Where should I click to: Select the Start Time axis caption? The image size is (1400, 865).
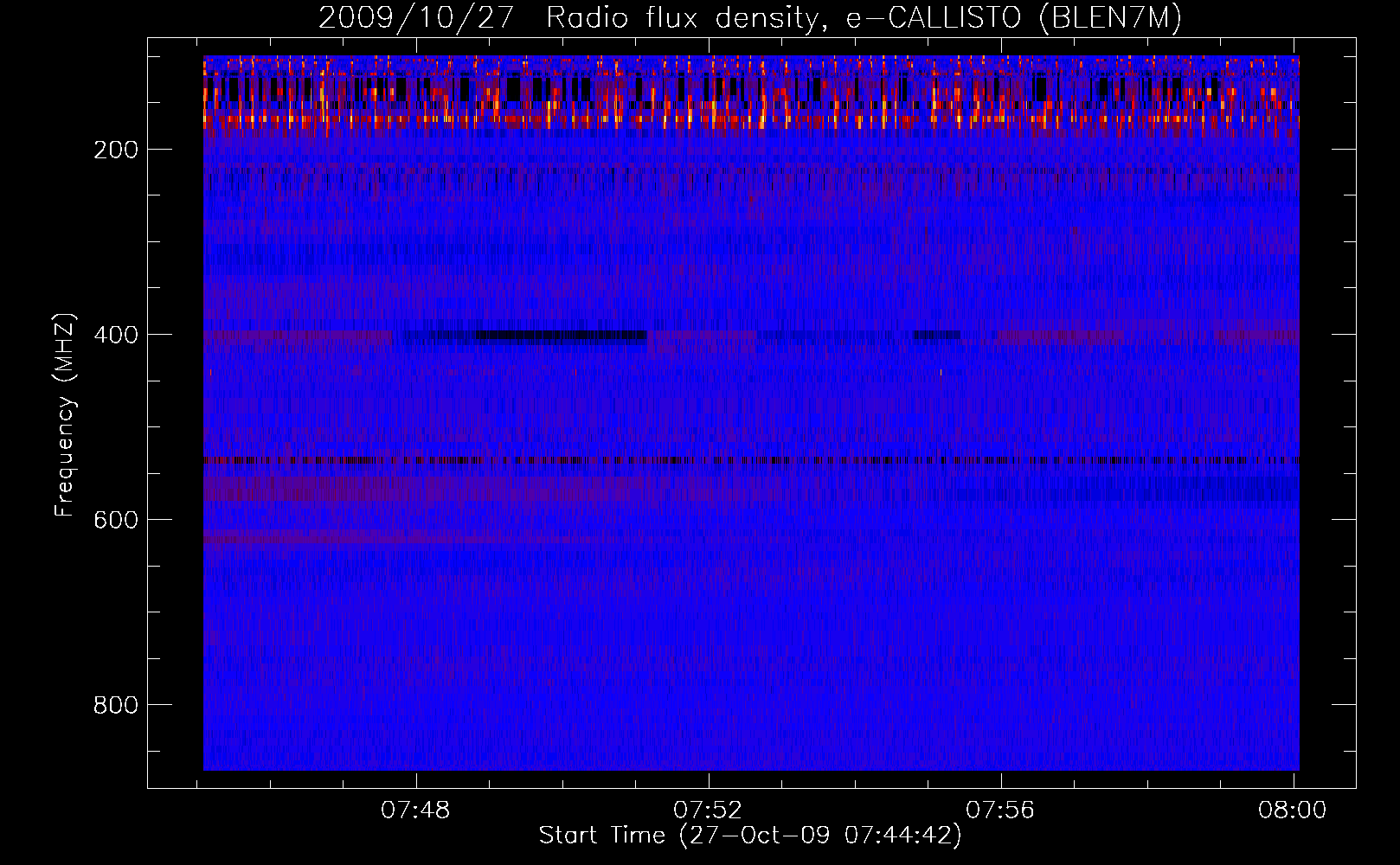click(x=750, y=836)
